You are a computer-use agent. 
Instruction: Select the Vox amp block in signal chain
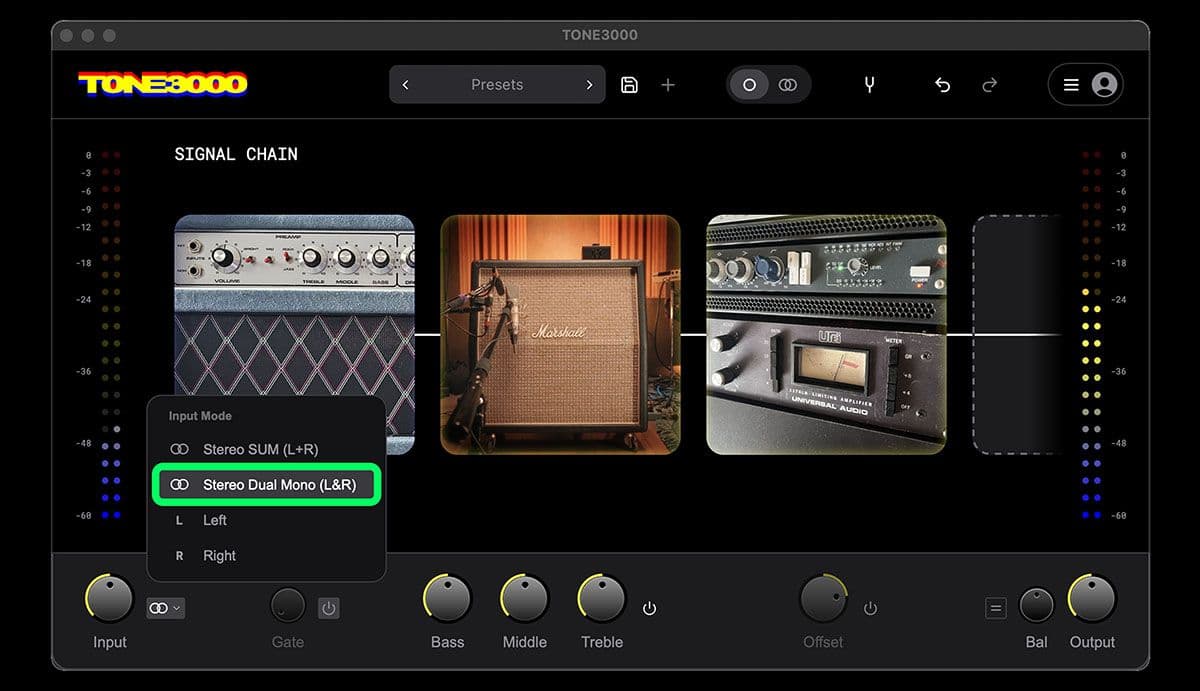tap(294, 305)
